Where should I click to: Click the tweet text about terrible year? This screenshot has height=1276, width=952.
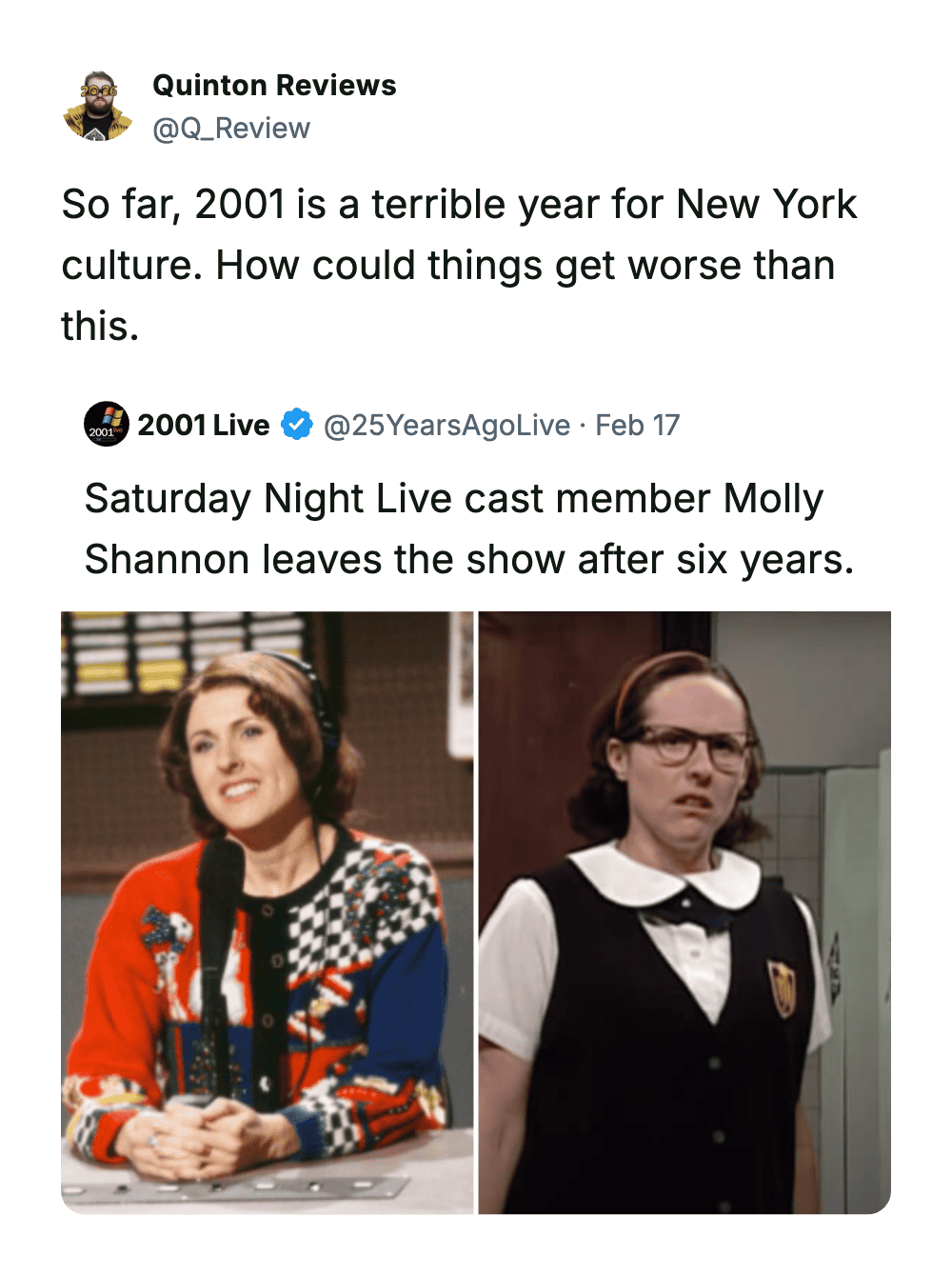pyautogui.click(x=459, y=265)
